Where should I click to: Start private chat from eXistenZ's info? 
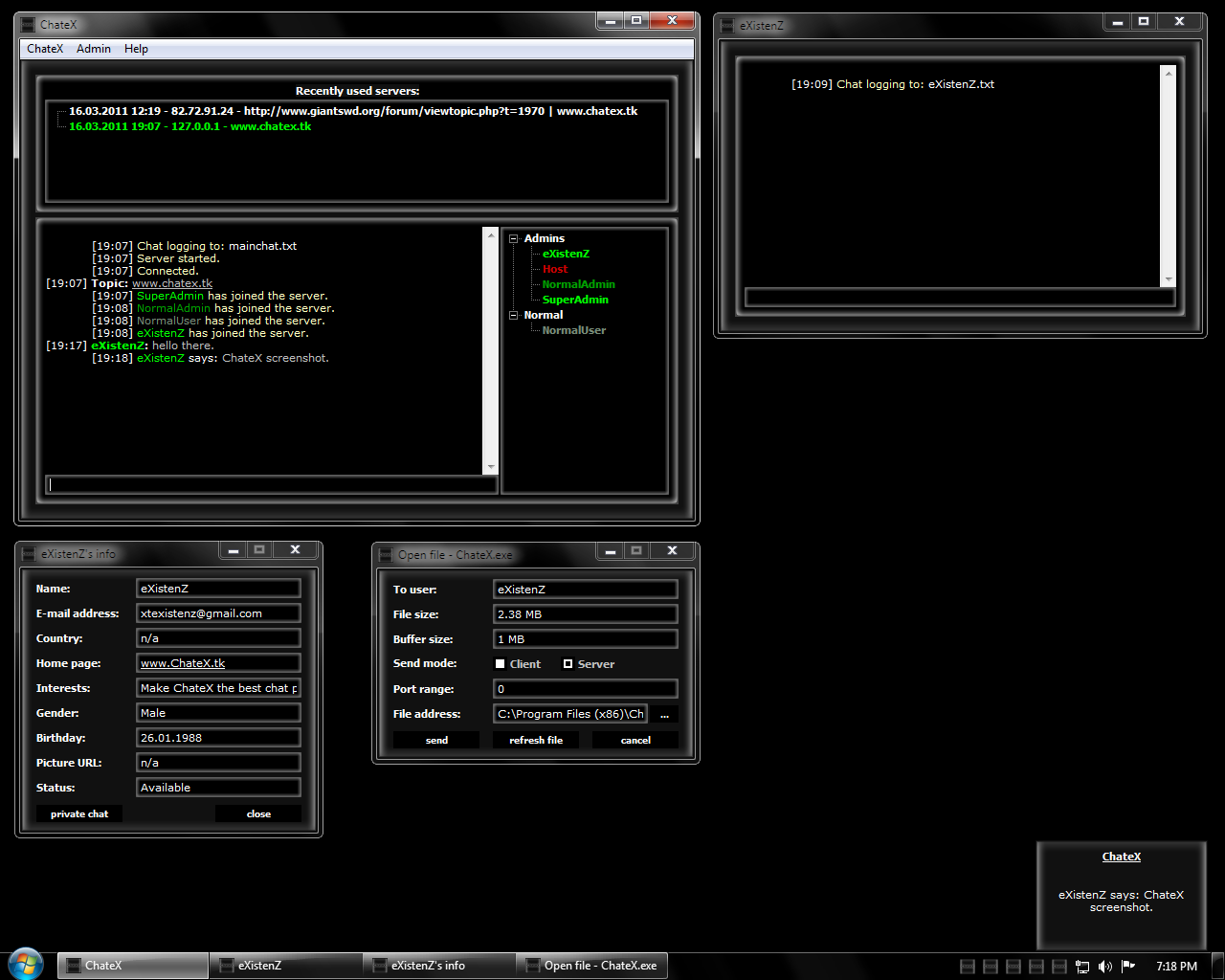point(79,814)
